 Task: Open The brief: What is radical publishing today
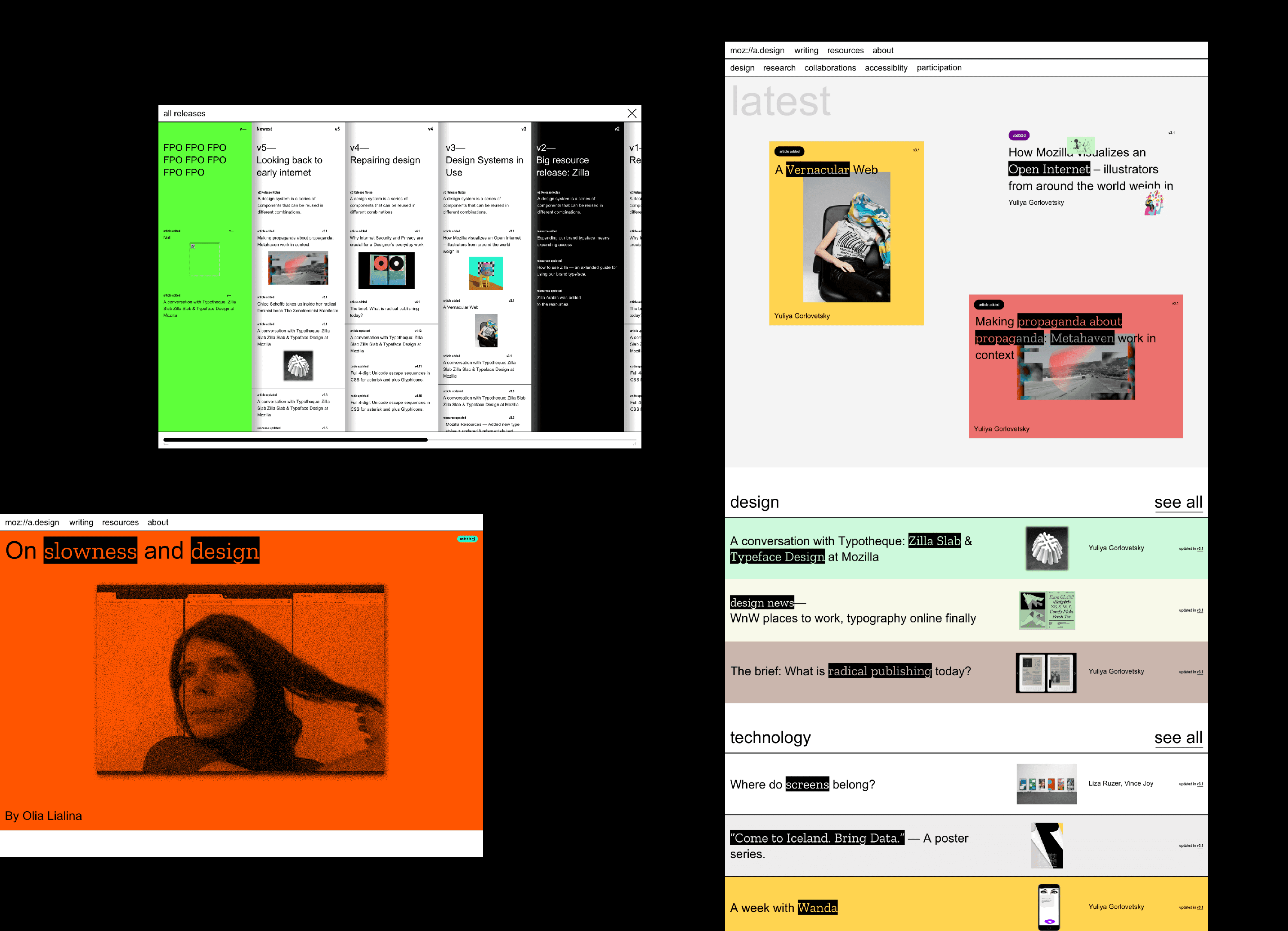point(850,672)
